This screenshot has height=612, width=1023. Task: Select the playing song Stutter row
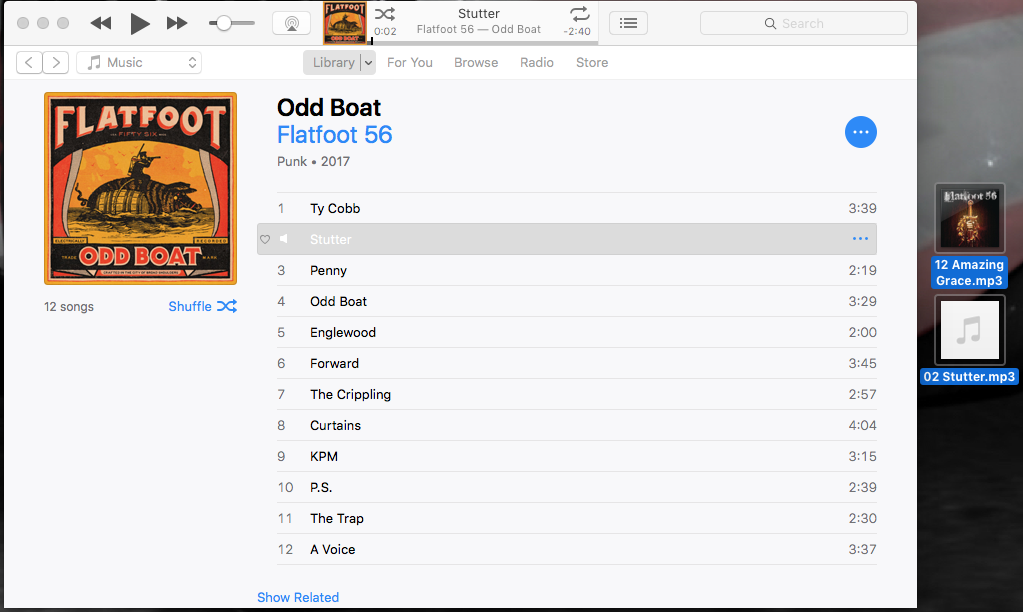[x=567, y=239]
